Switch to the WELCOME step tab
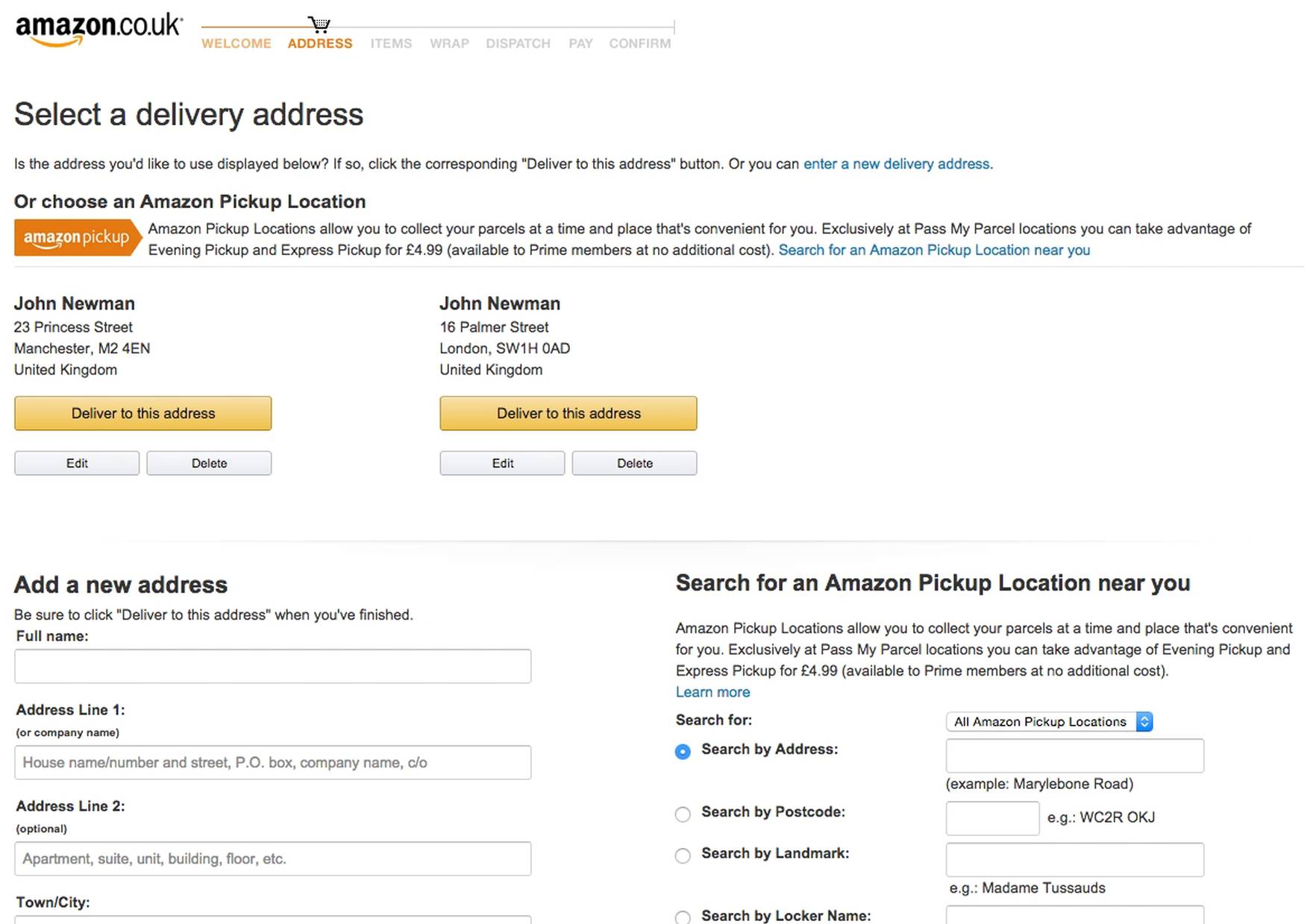The width and height of the screenshot is (1313, 924). coord(236,43)
